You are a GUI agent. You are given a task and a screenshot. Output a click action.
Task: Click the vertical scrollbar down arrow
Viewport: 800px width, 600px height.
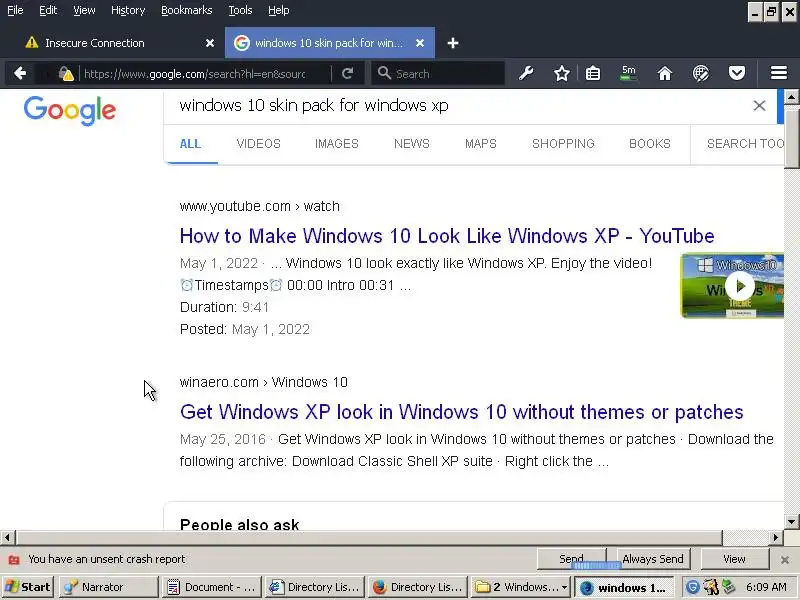(x=791, y=521)
